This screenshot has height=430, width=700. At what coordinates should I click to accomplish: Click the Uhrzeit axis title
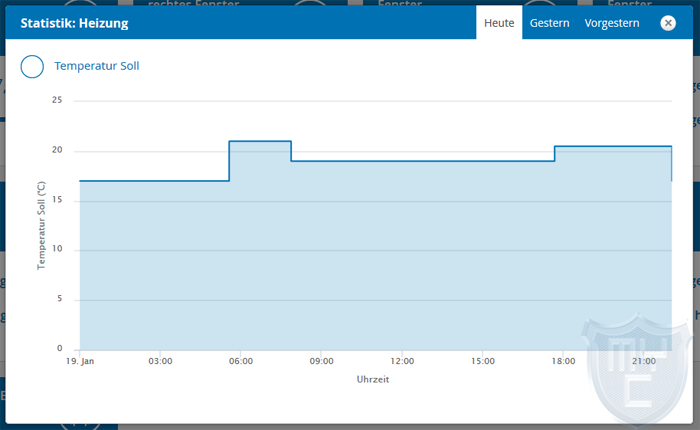coord(373,380)
